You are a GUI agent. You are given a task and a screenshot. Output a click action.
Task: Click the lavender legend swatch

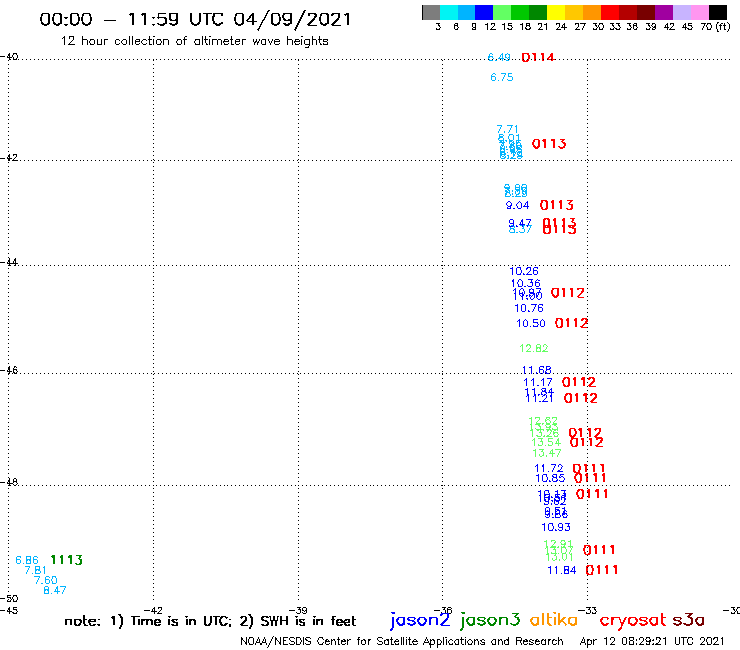pyautogui.click(x=682, y=12)
